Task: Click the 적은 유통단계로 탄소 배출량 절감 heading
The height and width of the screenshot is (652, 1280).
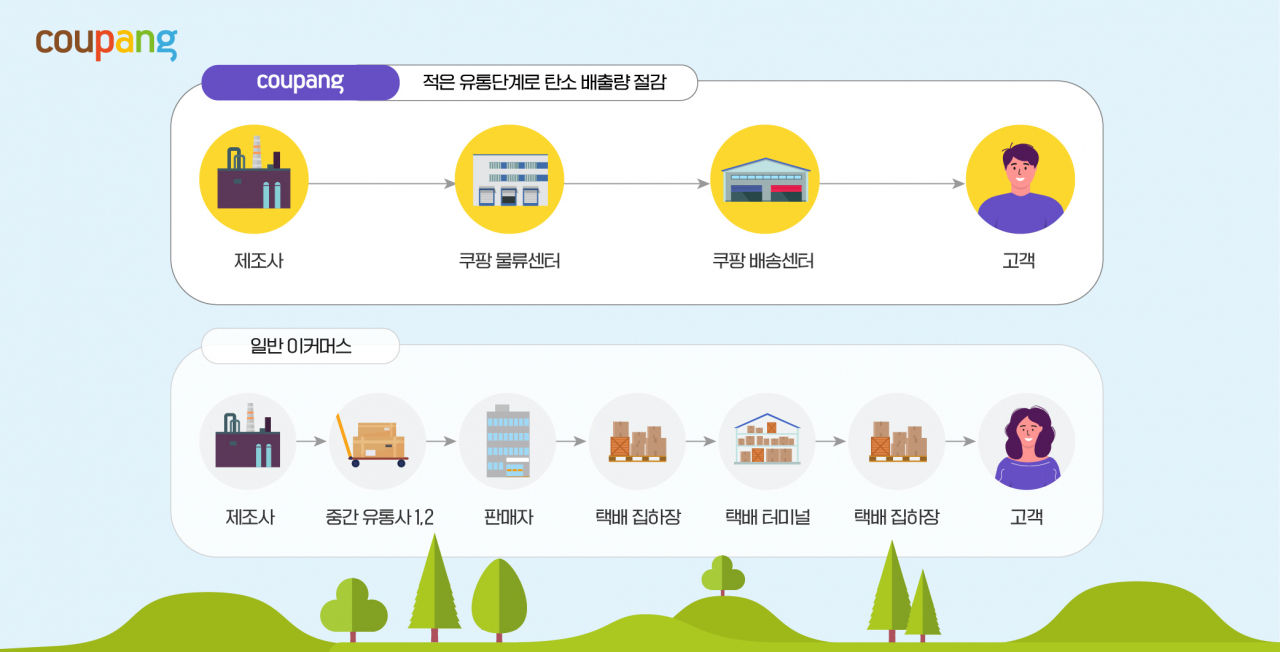Action: (546, 83)
